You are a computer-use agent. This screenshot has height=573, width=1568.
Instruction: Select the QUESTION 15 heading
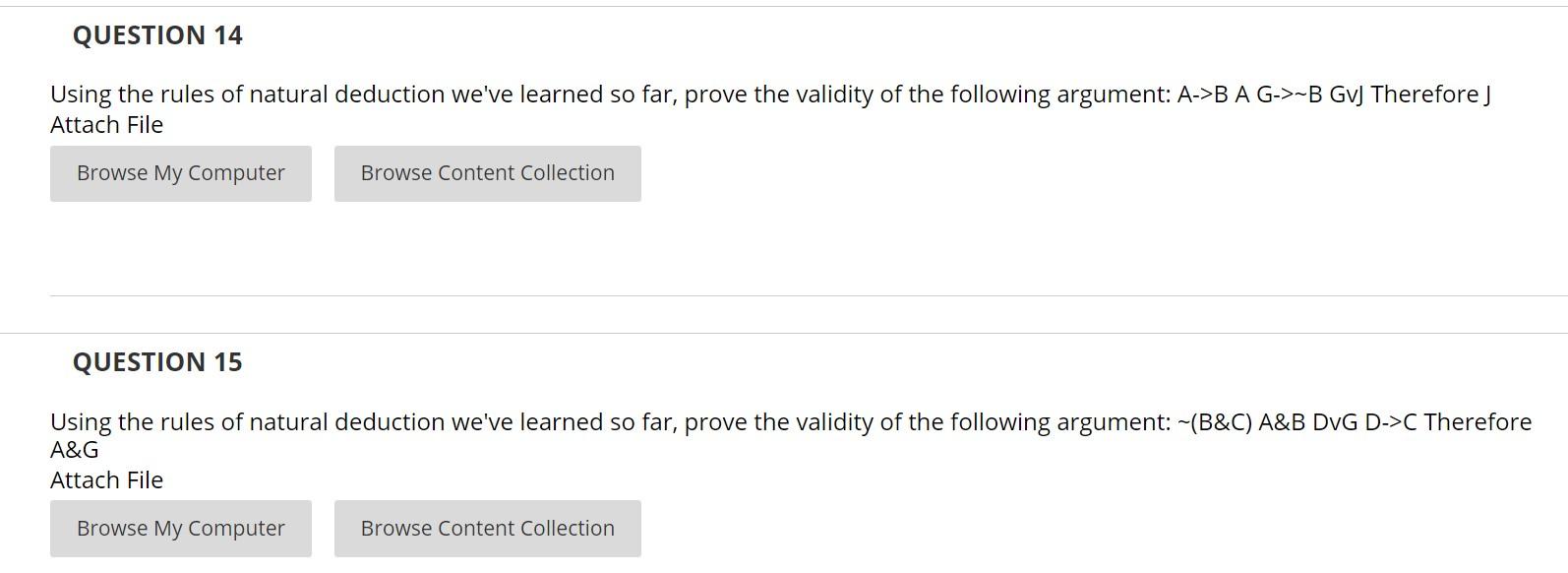pyautogui.click(x=159, y=361)
